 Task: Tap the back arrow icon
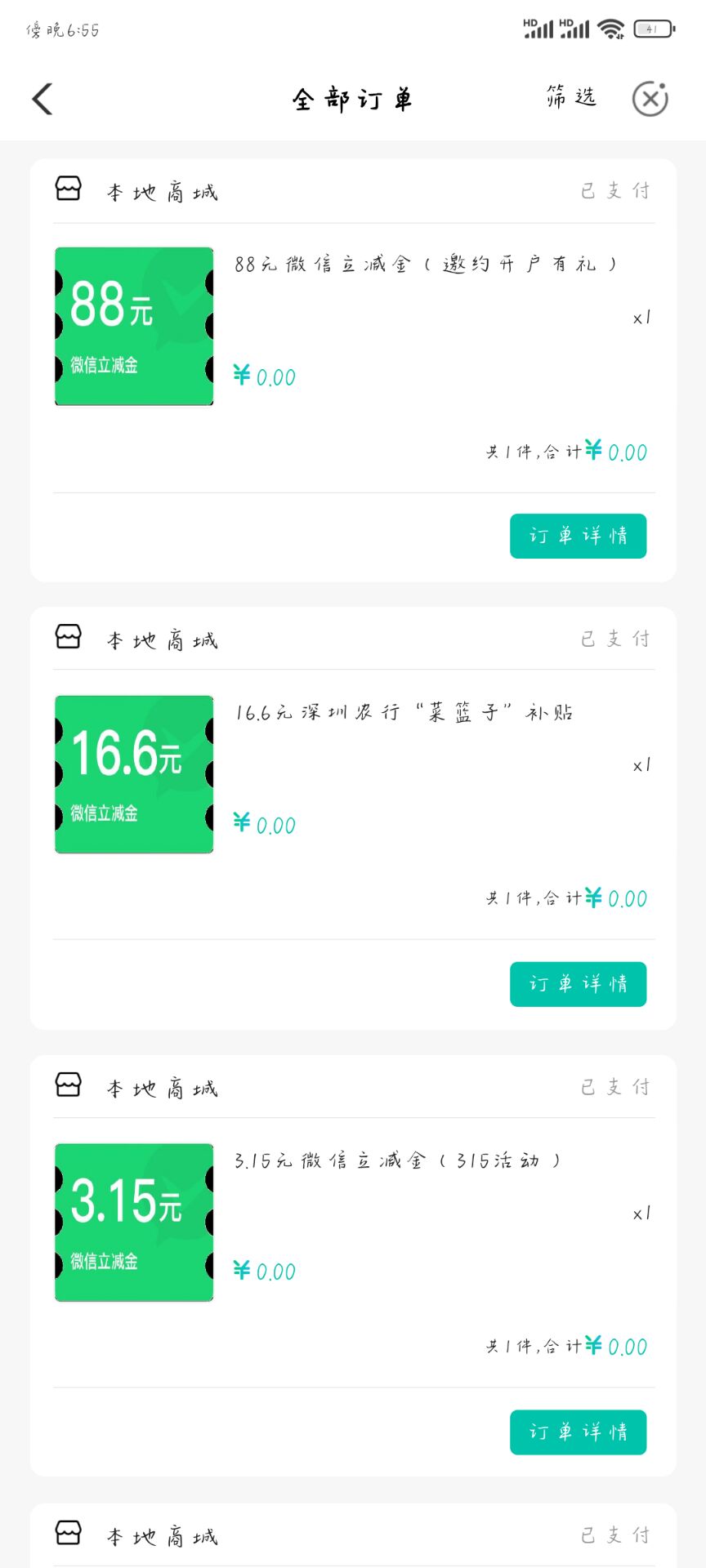(42, 99)
